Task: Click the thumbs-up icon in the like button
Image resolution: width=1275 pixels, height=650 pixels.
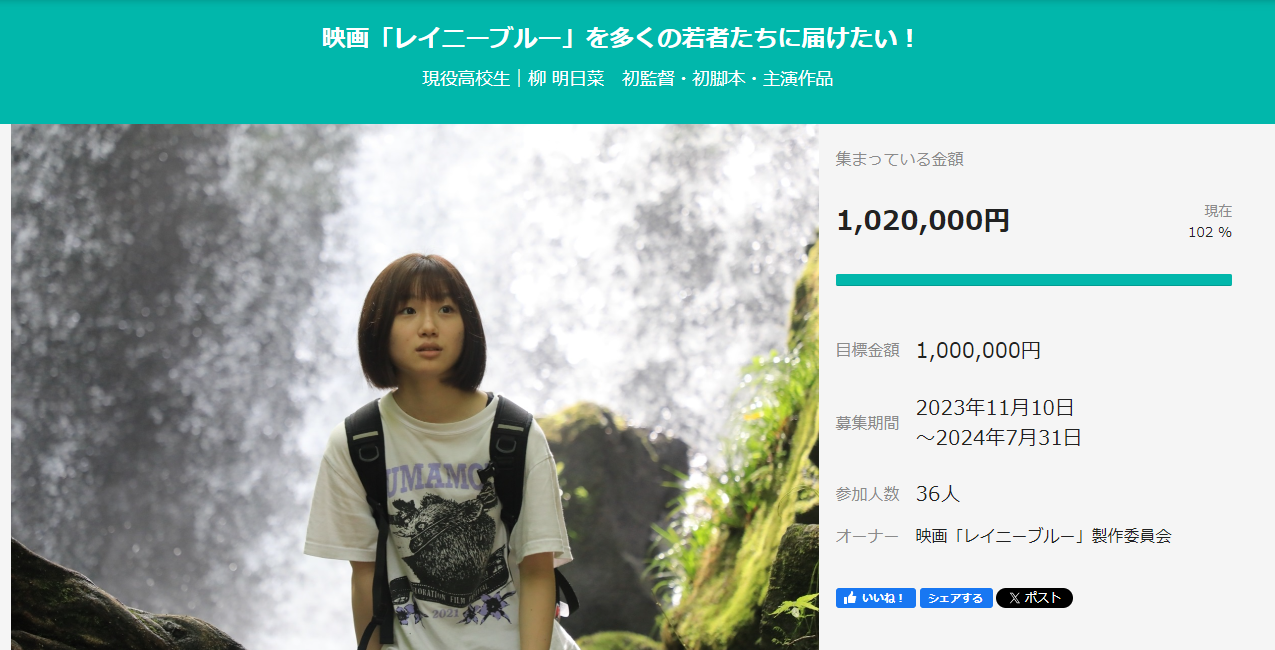Action: (x=850, y=598)
